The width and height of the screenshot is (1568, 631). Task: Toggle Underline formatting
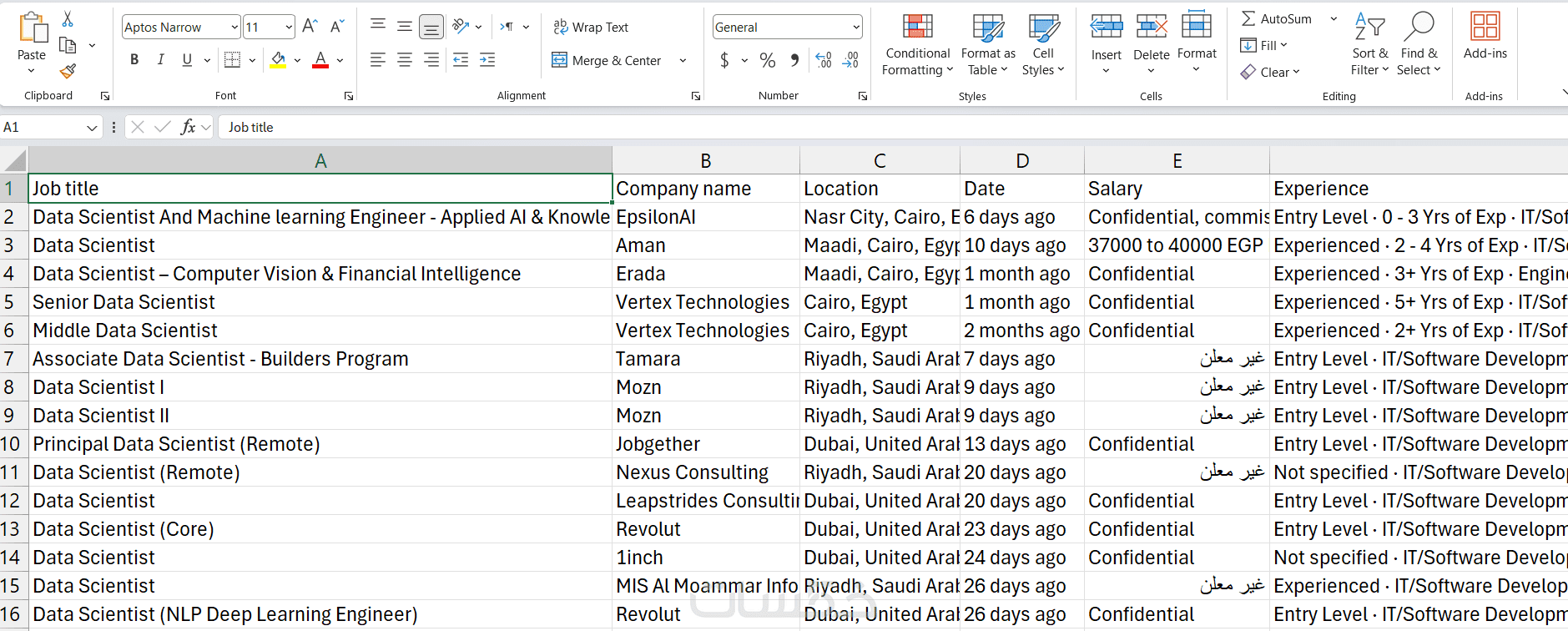tap(187, 60)
